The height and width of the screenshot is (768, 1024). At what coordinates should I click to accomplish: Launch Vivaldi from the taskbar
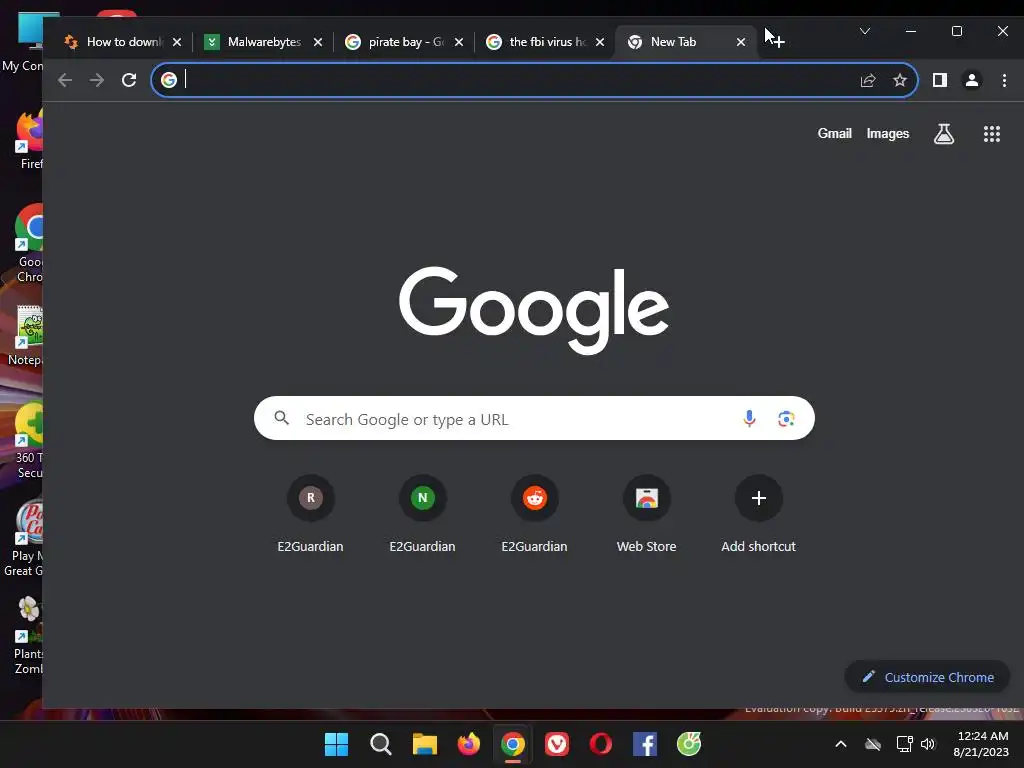556,744
